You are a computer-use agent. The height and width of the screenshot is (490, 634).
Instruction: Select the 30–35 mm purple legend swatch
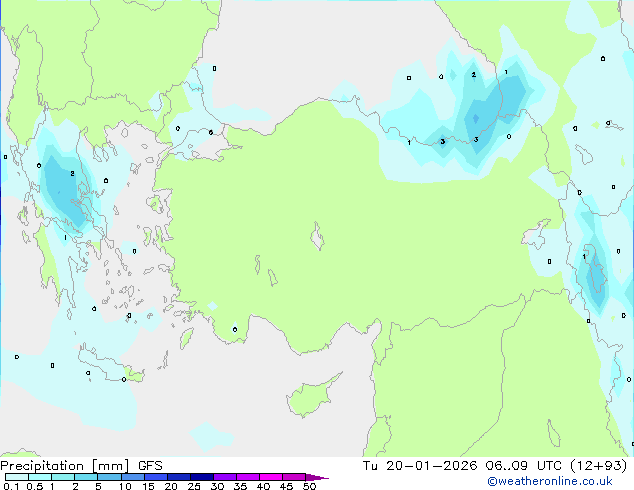tap(224, 477)
